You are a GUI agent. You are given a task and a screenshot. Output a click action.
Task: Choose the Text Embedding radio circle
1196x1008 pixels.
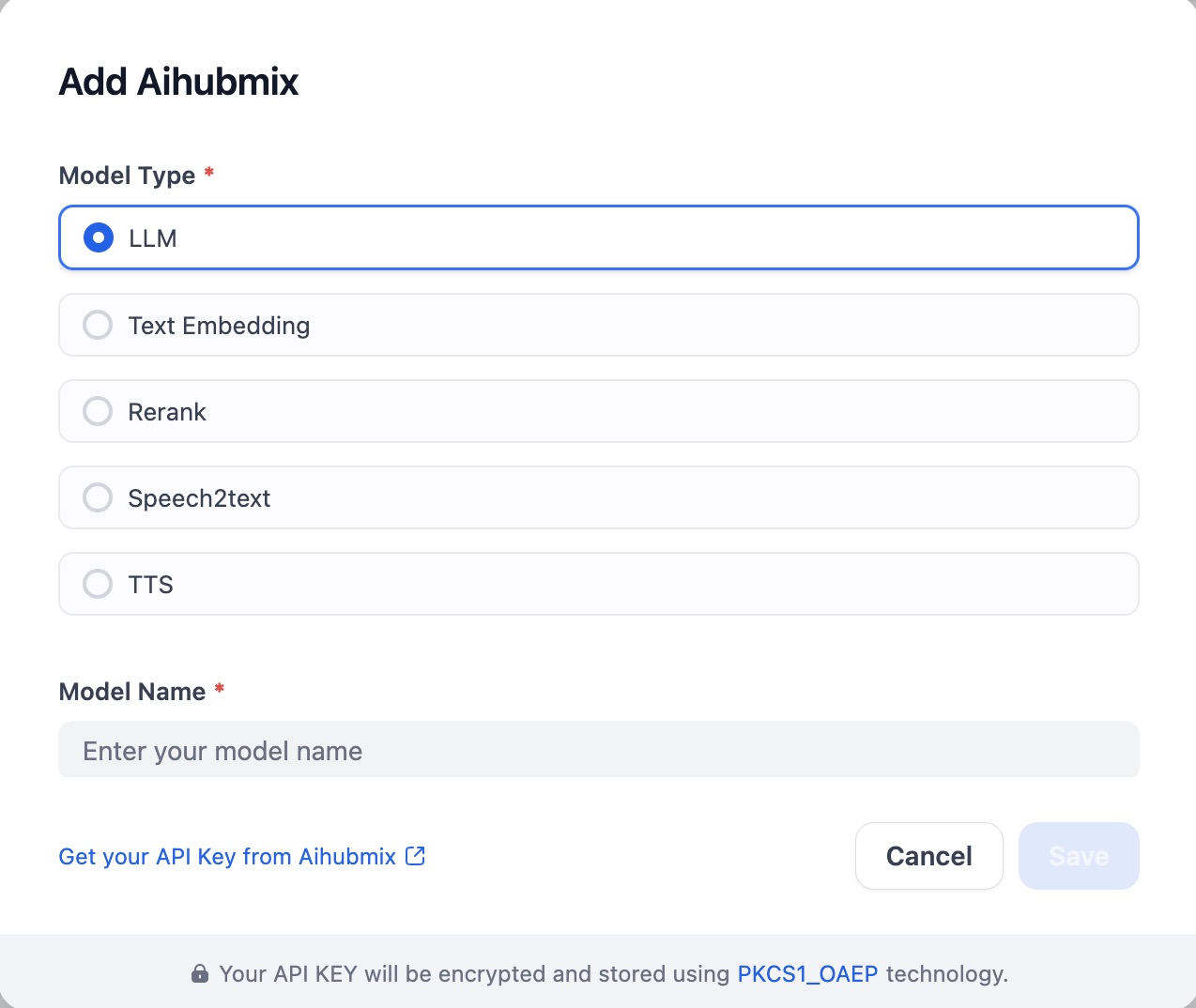pos(98,326)
